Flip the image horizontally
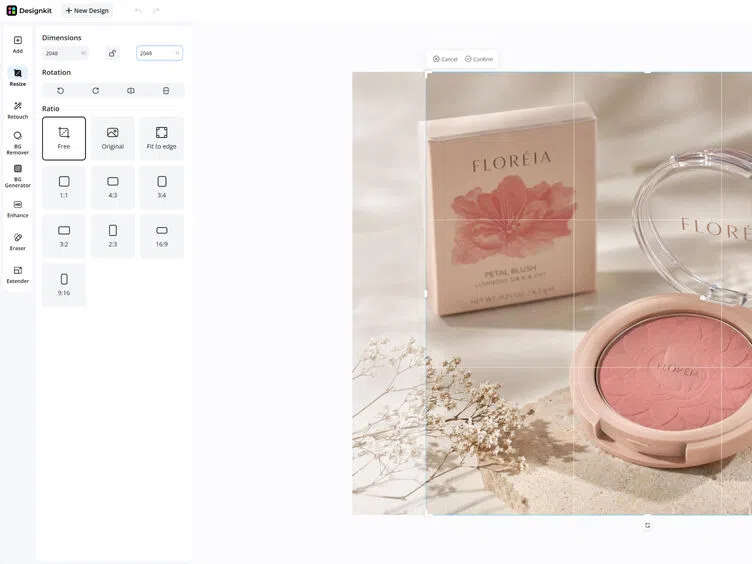The height and width of the screenshot is (564, 752). 130,91
